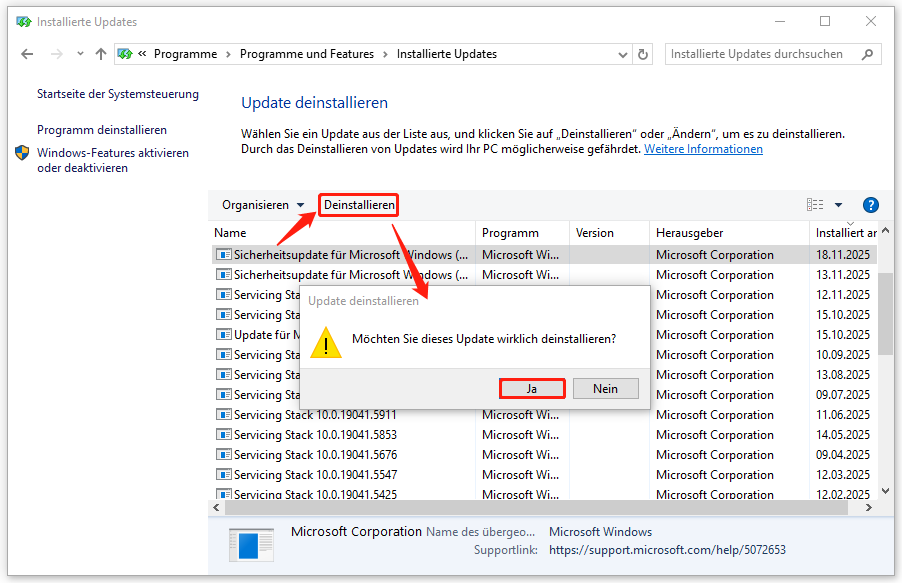Click the yellow warning icon in the dialog
Viewport: 902px width, 583px height.
[325, 344]
